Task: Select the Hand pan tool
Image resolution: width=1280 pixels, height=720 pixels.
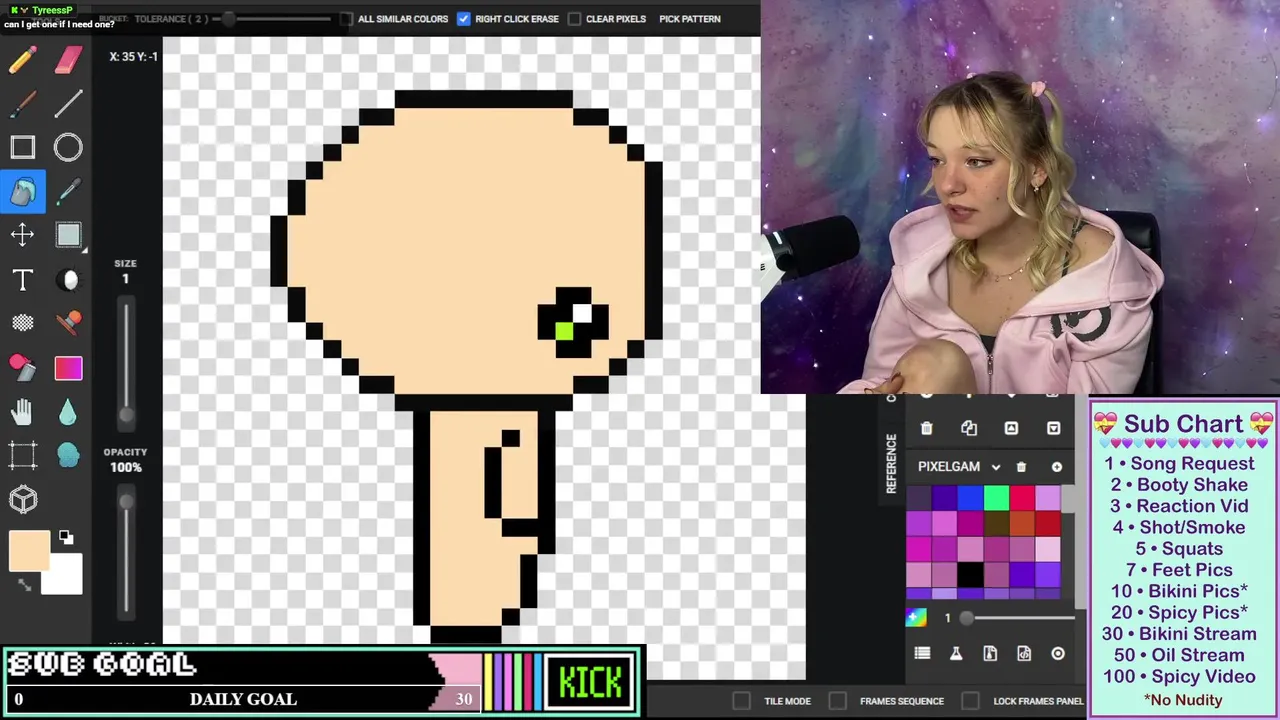Action: click(x=22, y=411)
